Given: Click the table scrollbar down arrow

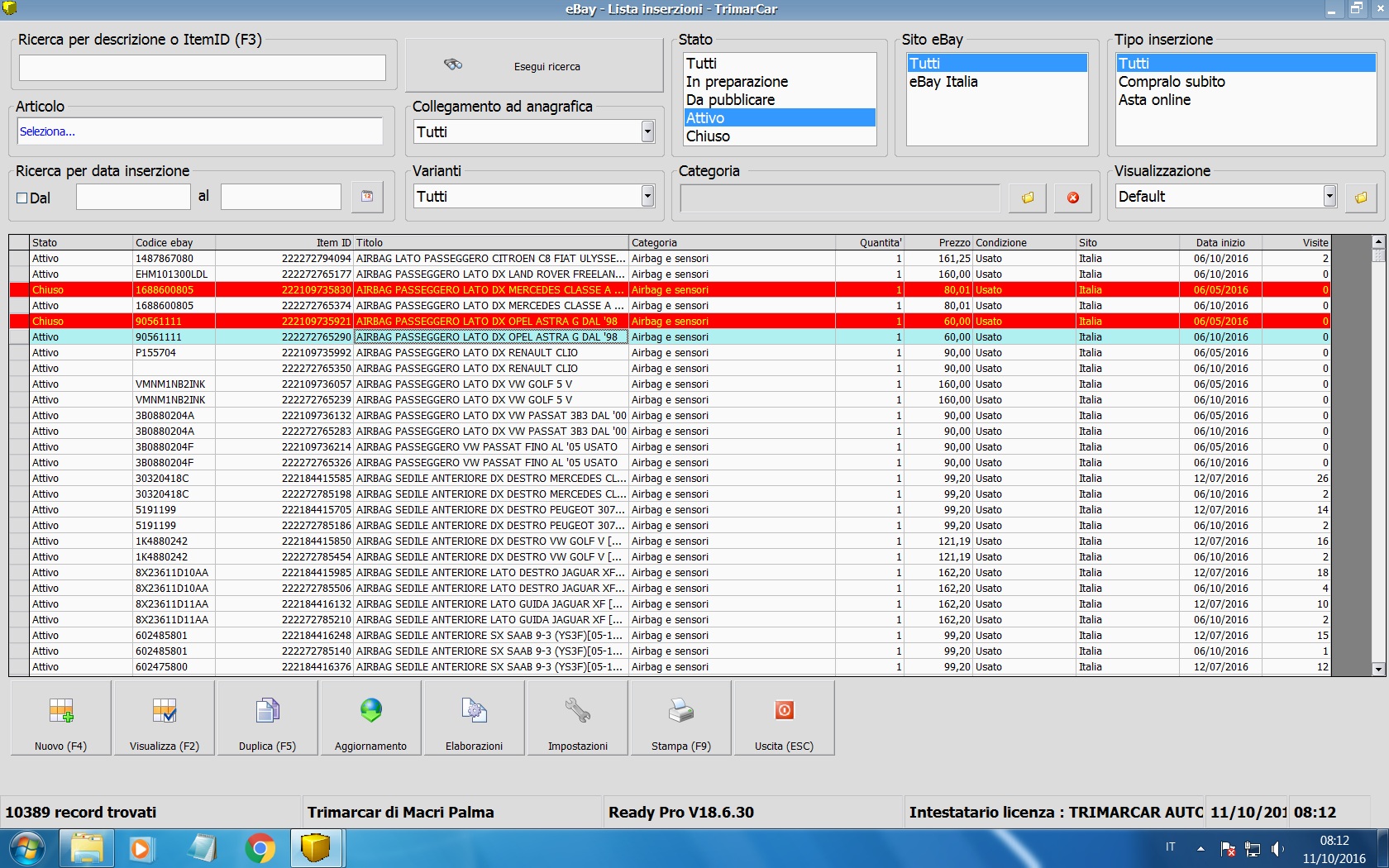Looking at the screenshot, I should (1378, 670).
